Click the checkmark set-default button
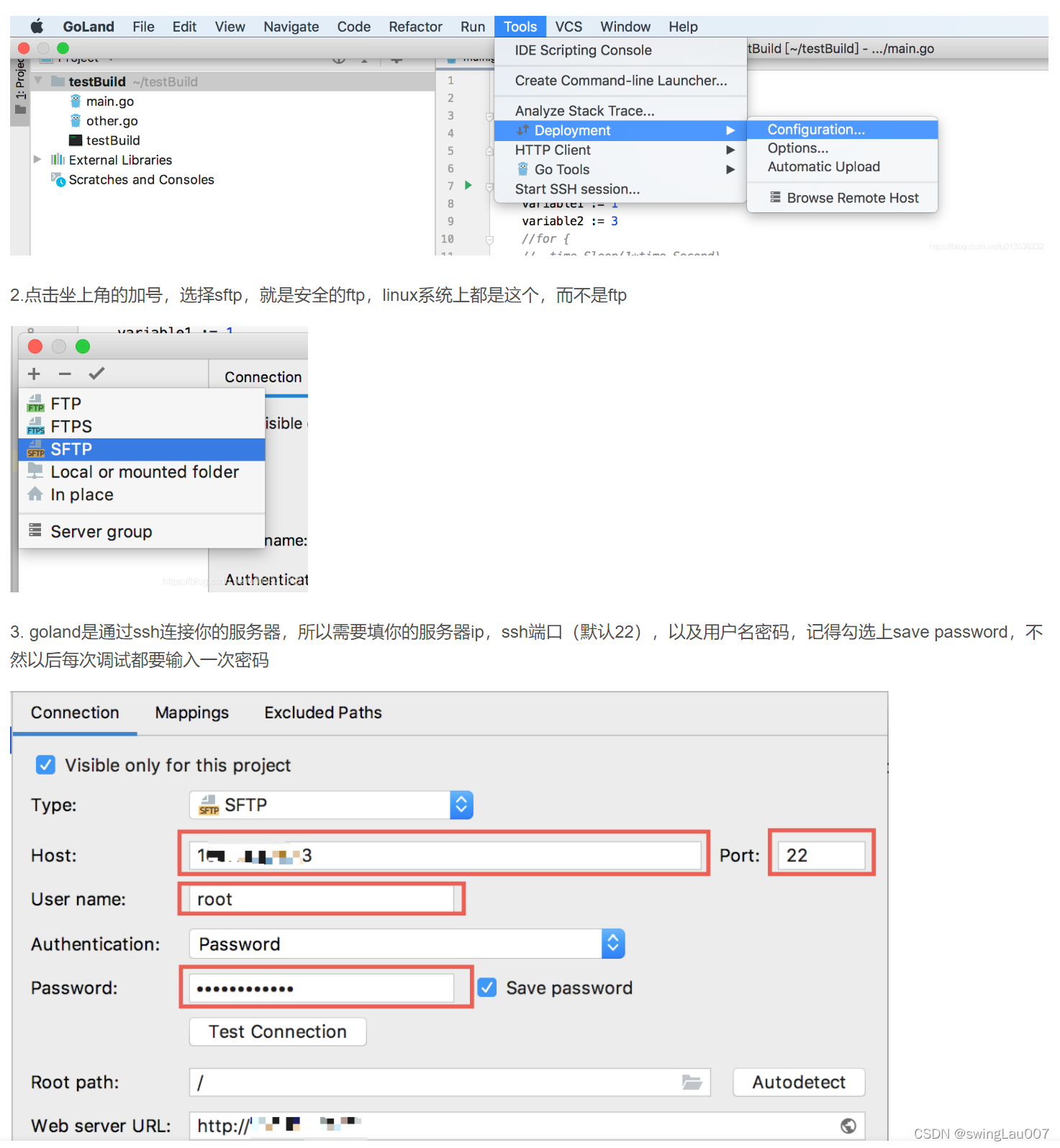The image size is (1060, 1148). [96, 373]
